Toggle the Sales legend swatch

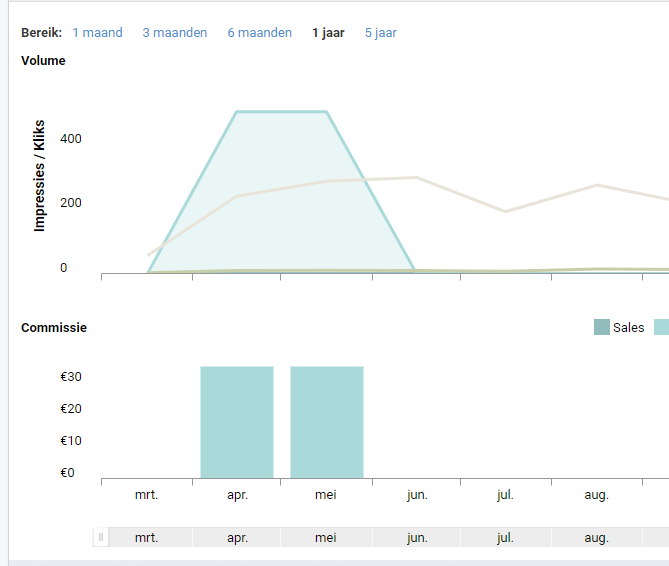[602, 327]
